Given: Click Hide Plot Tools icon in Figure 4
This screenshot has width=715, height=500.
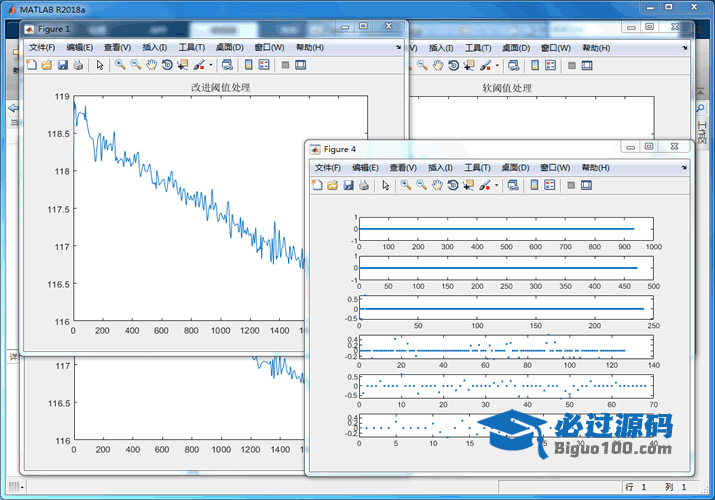Looking at the screenshot, I should click(571, 186).
